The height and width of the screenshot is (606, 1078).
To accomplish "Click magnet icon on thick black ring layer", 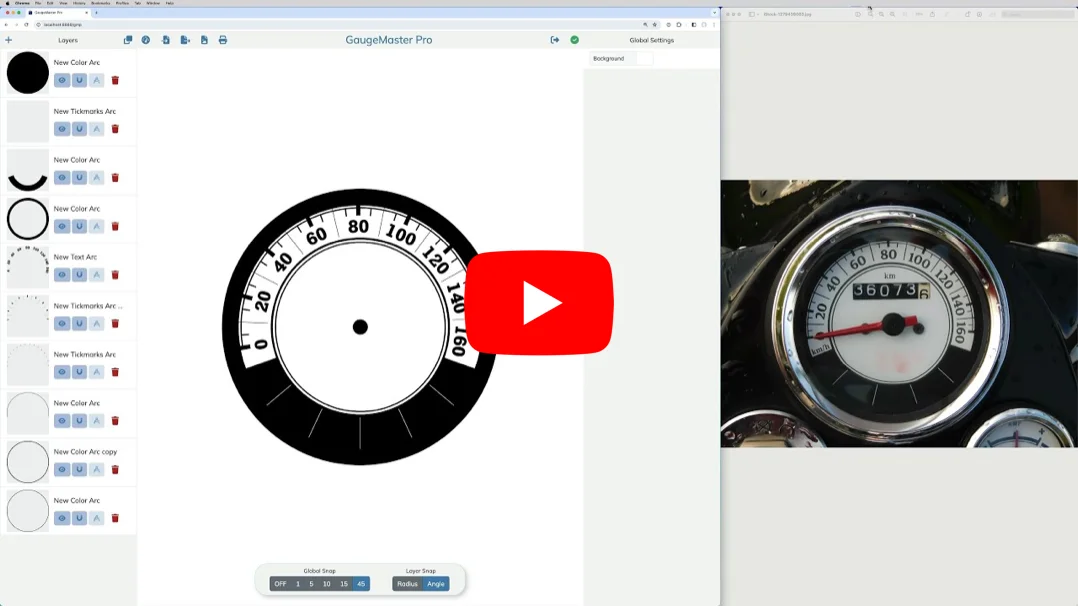I will click(79, 226).
